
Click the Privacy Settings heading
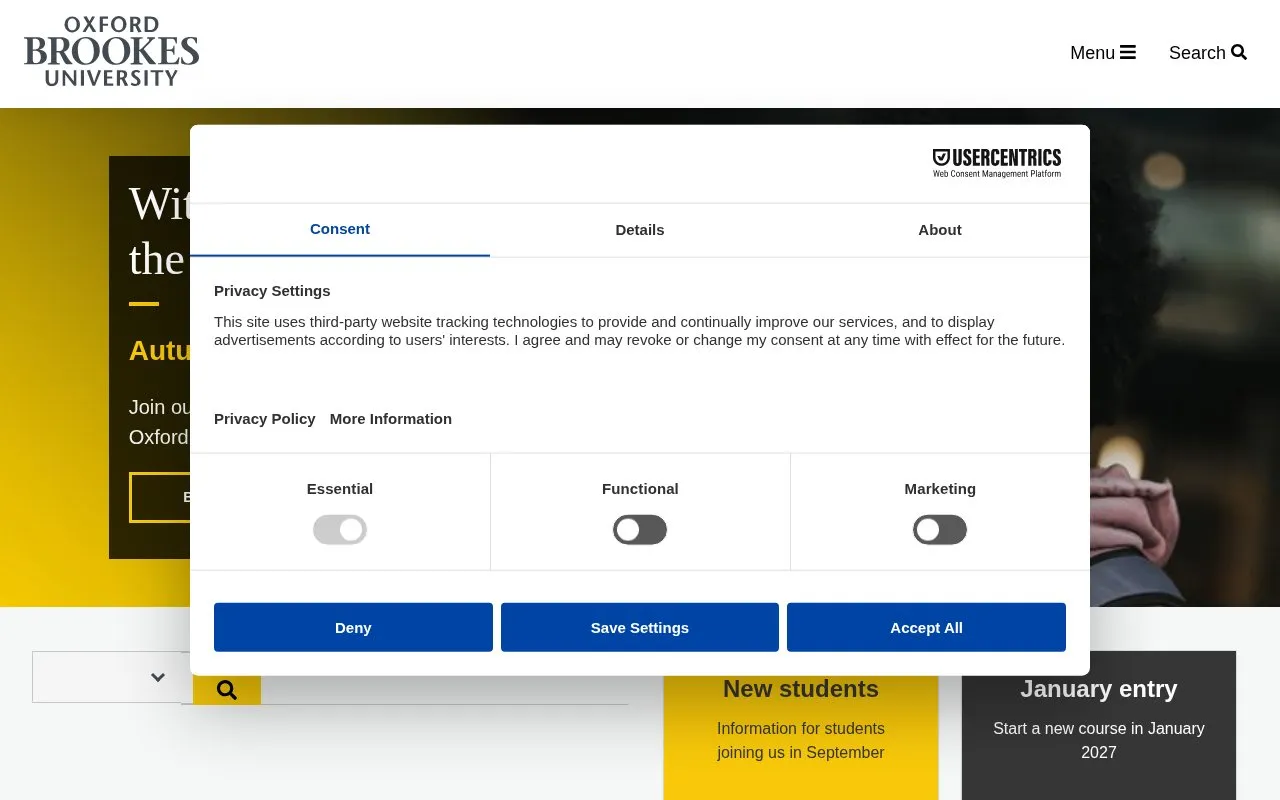pyautogui.click(x=272, y=291)
